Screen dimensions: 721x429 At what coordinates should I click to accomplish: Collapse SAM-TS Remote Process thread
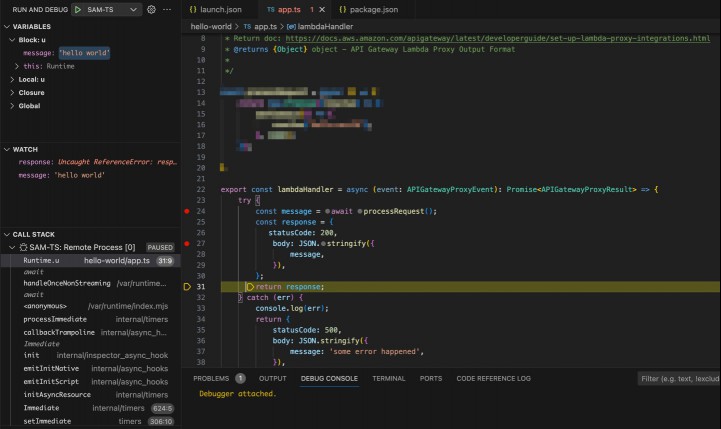click(x=12, y=247)
